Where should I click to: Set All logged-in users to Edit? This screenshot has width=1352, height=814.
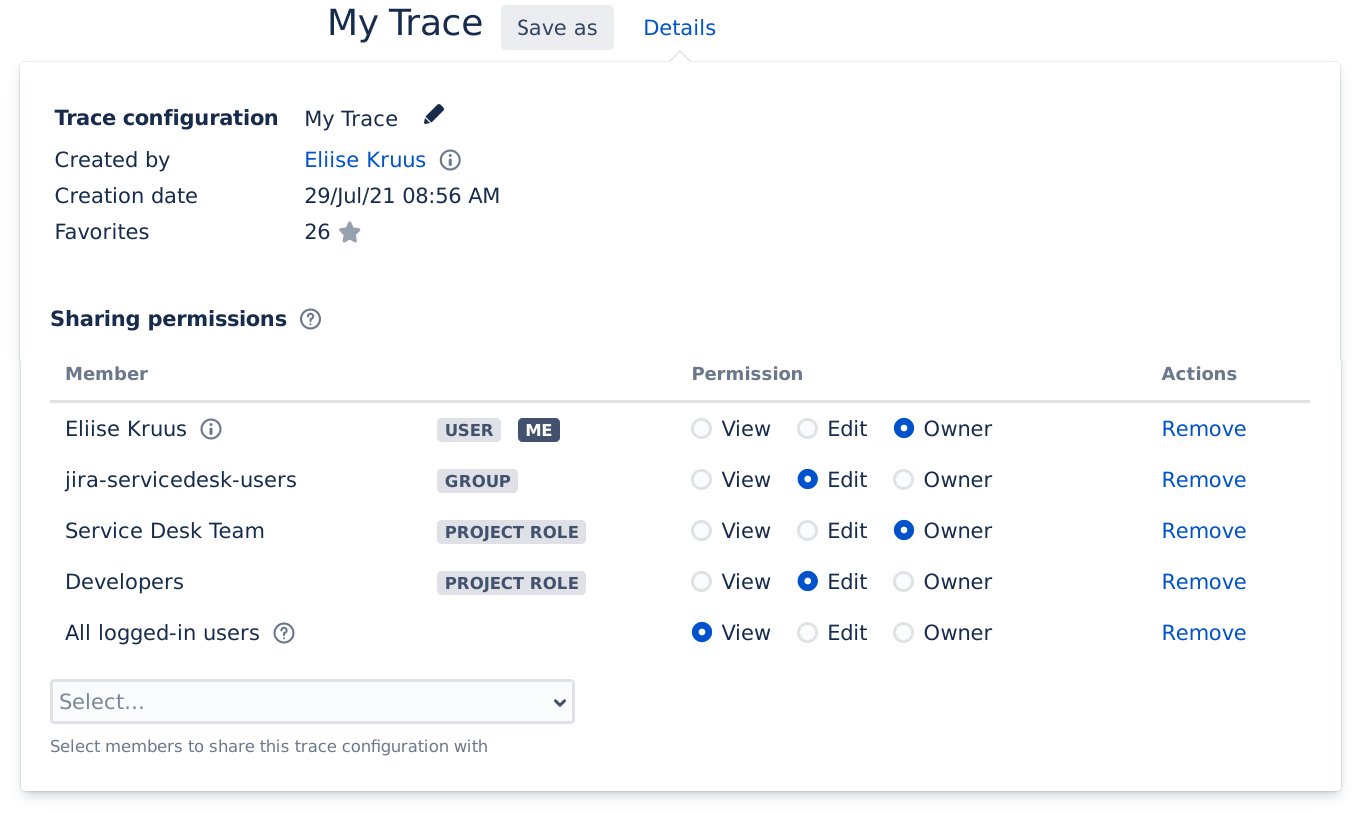pyautogui.click(x=808, y=633)
